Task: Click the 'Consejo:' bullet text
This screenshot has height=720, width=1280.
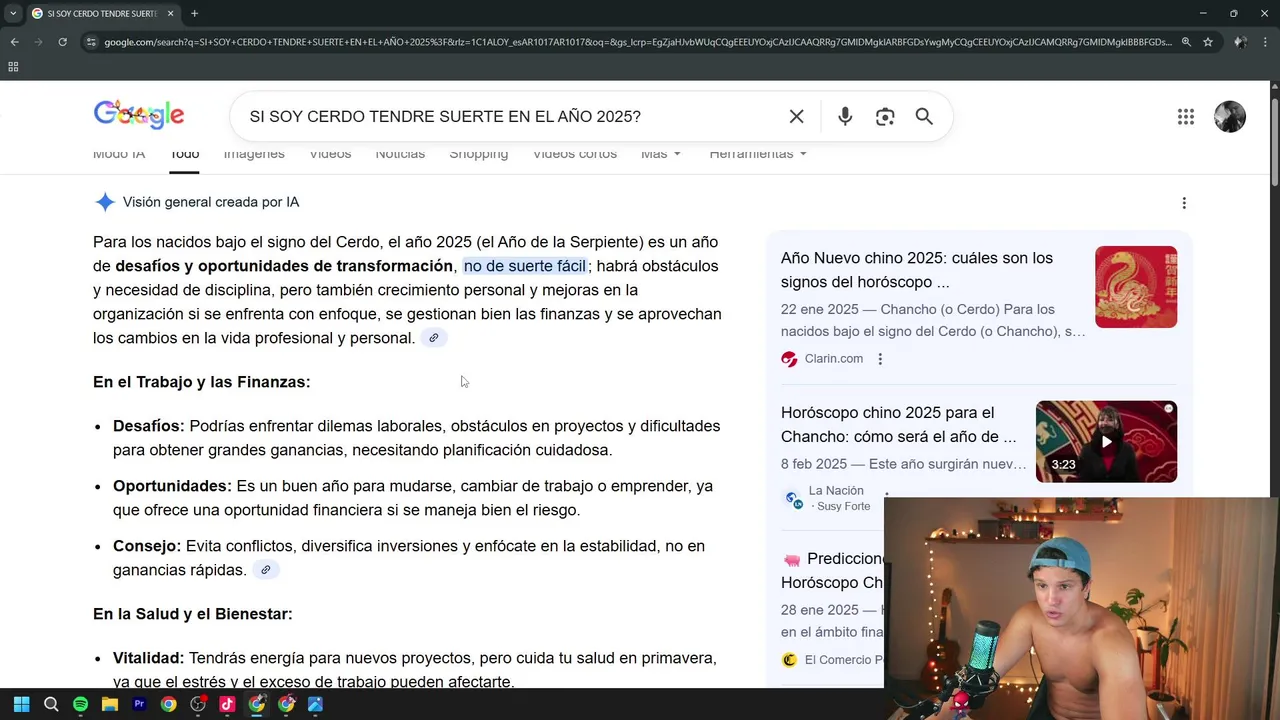Action: (x=147, y=546)
